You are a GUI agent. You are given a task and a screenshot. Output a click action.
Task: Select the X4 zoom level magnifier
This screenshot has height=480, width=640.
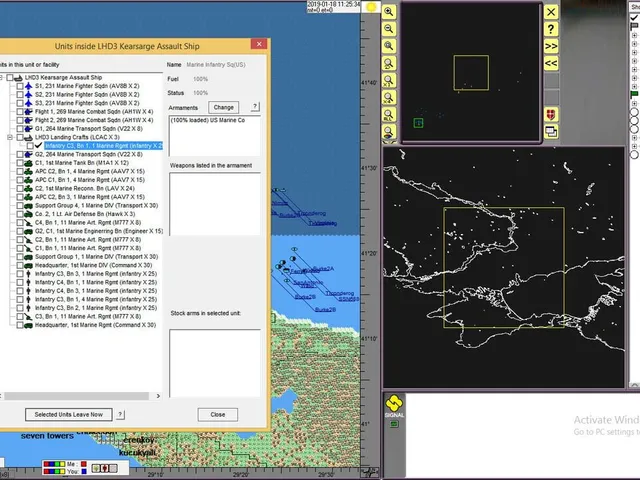click(x=389, y=98)
